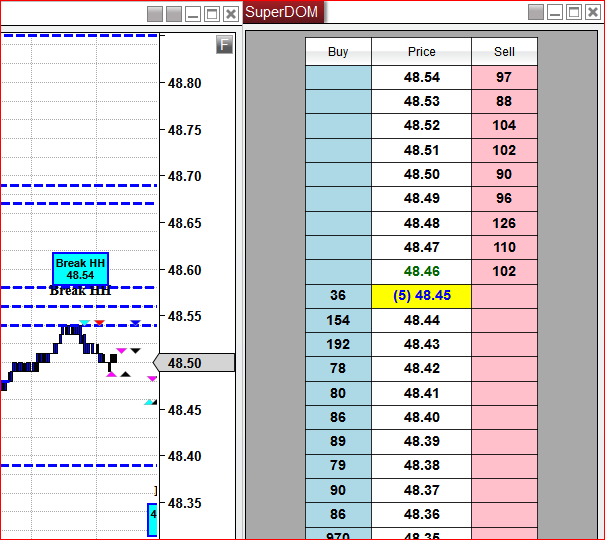Click sell cell 90 at 48.50

504,174
